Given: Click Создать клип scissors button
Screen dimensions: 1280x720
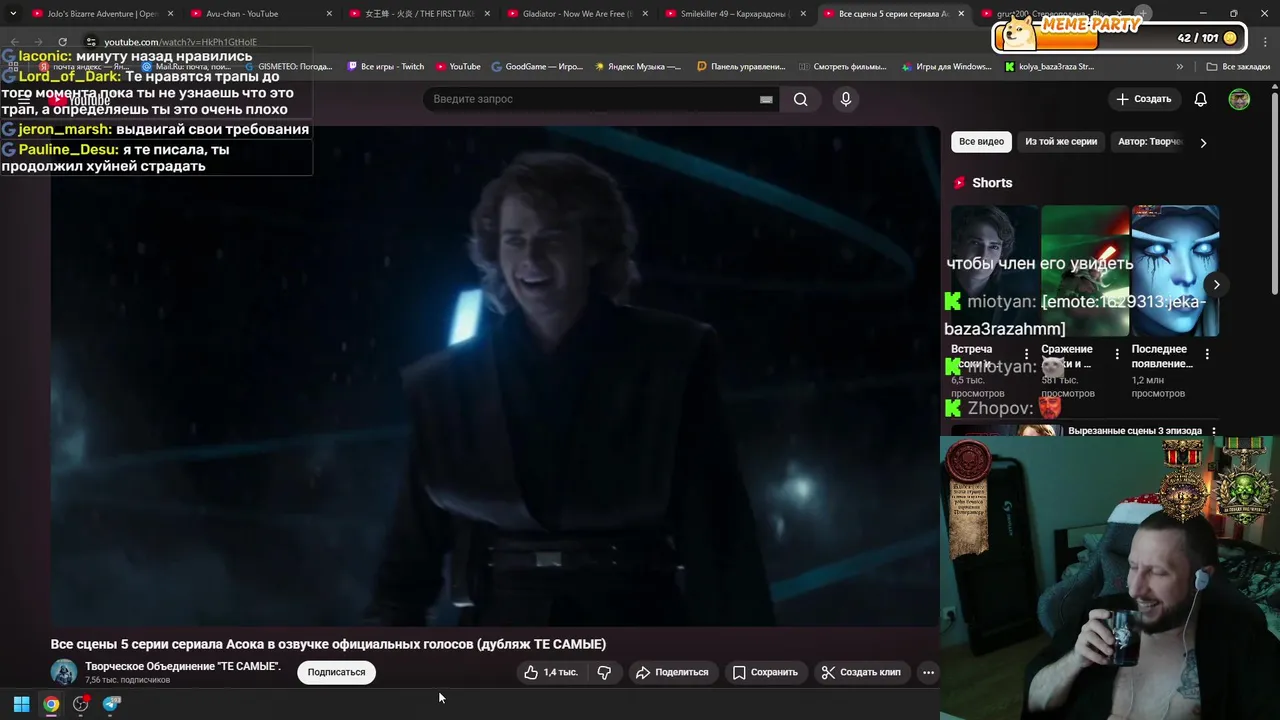Looking at the screenshot, I should (861, 672).
